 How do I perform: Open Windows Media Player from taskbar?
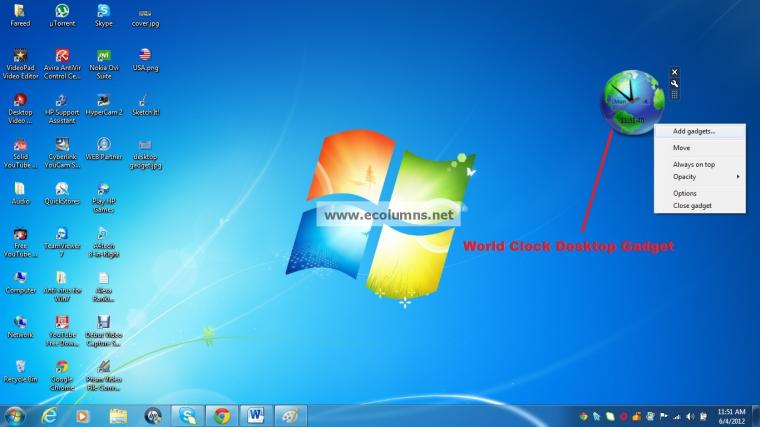[83, 416]
